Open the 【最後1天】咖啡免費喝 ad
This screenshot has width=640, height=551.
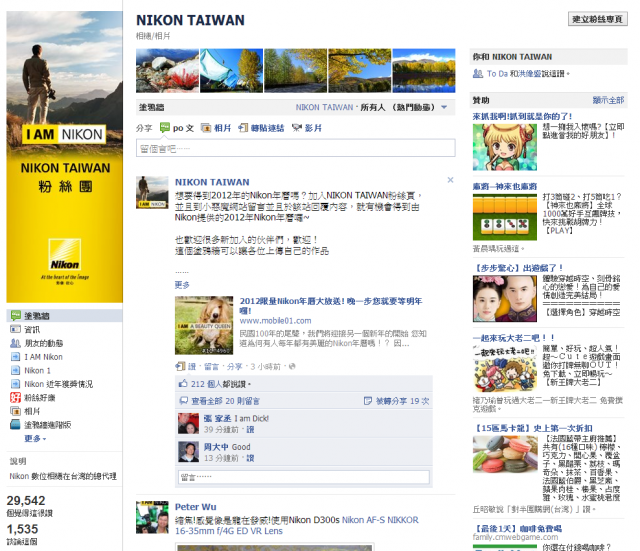(517, 529)
